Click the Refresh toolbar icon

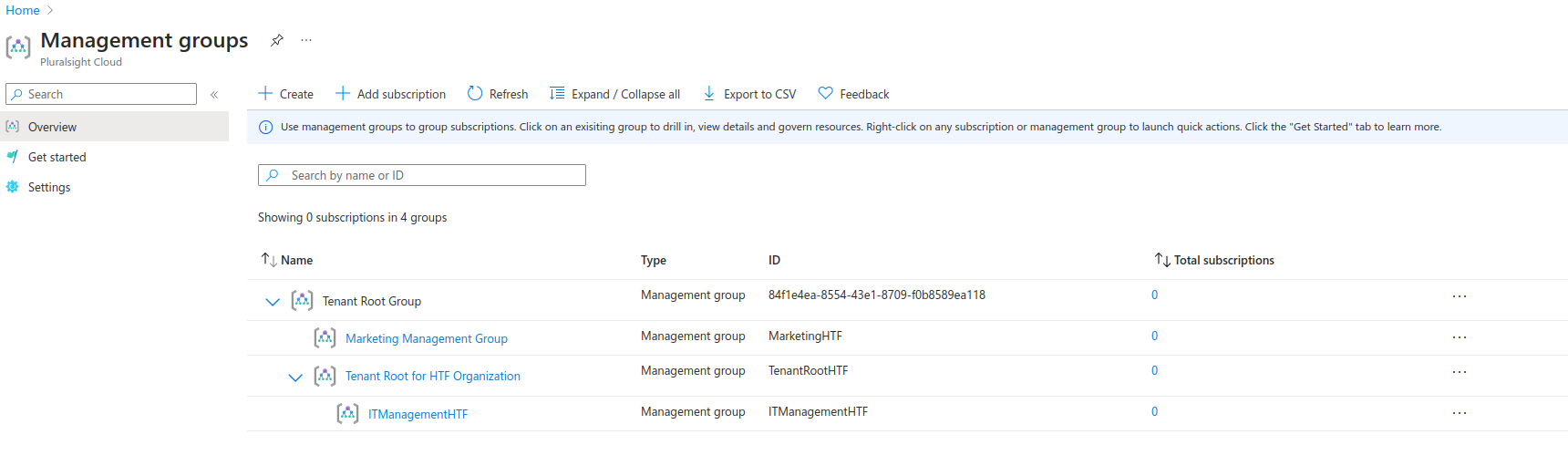475,94
